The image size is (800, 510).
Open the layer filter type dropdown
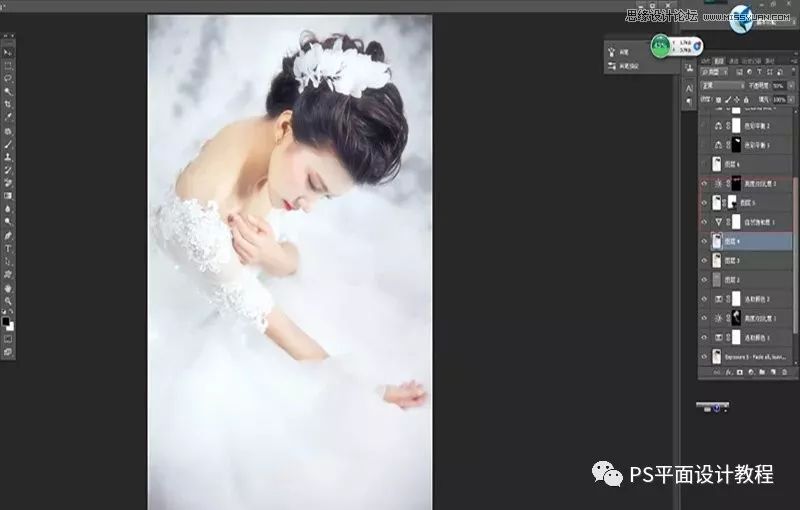(x=714, y=72)
